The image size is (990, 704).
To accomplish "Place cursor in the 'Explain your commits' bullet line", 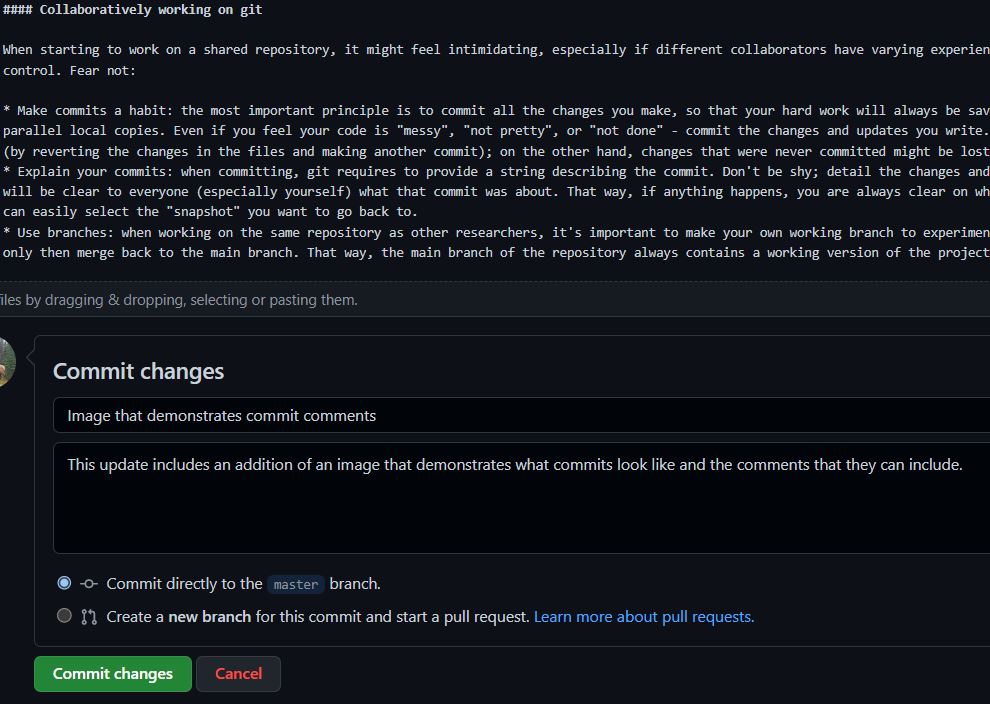I will [x=495, y=172].
